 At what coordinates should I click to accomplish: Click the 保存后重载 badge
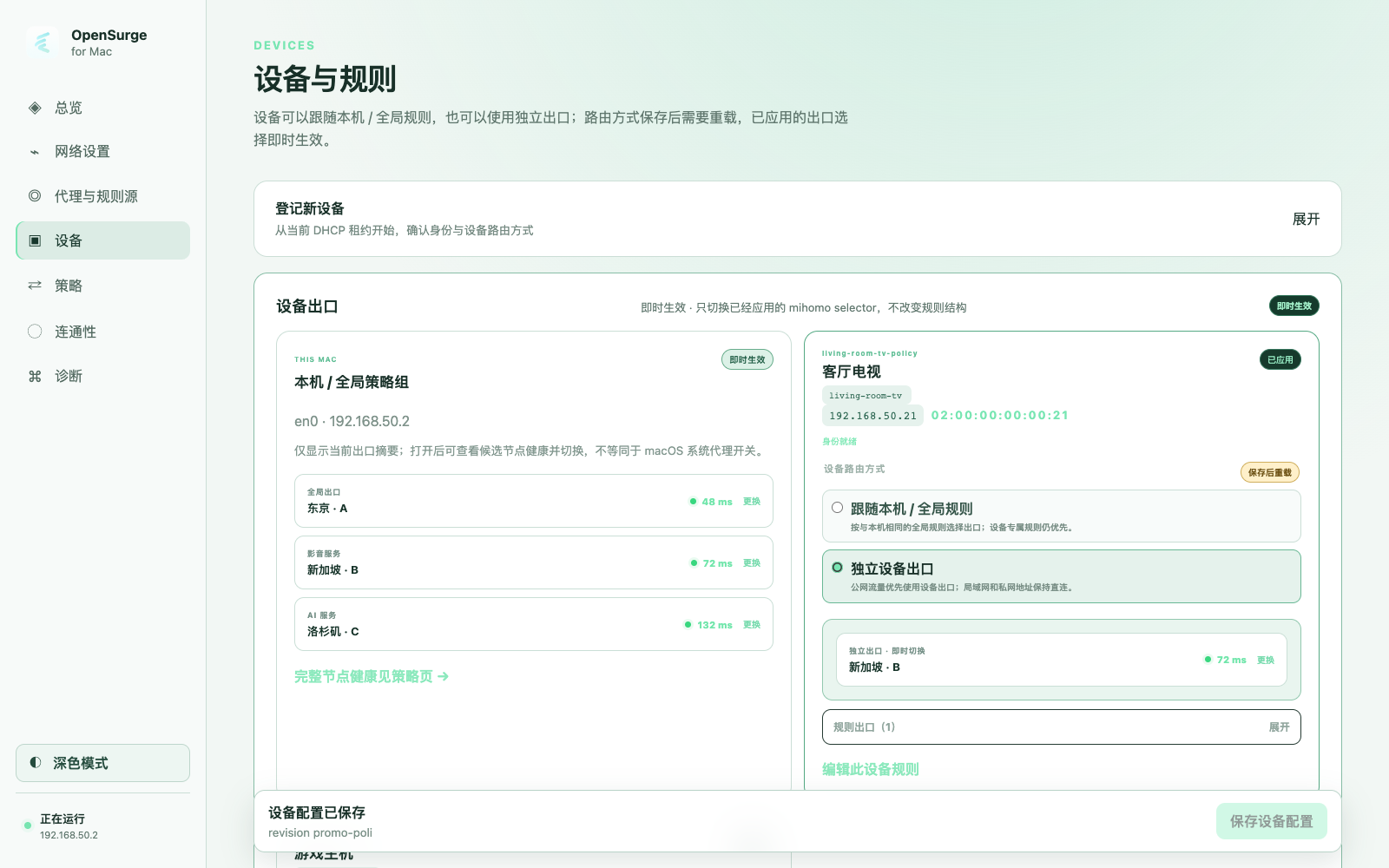pos(1269,472)
